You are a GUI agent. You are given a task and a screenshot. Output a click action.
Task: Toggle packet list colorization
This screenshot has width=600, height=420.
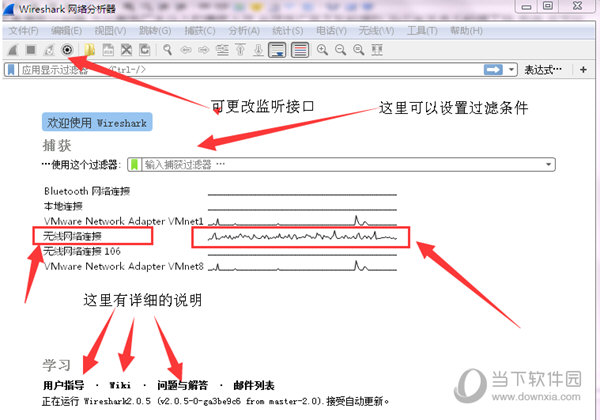coord(300,50)
